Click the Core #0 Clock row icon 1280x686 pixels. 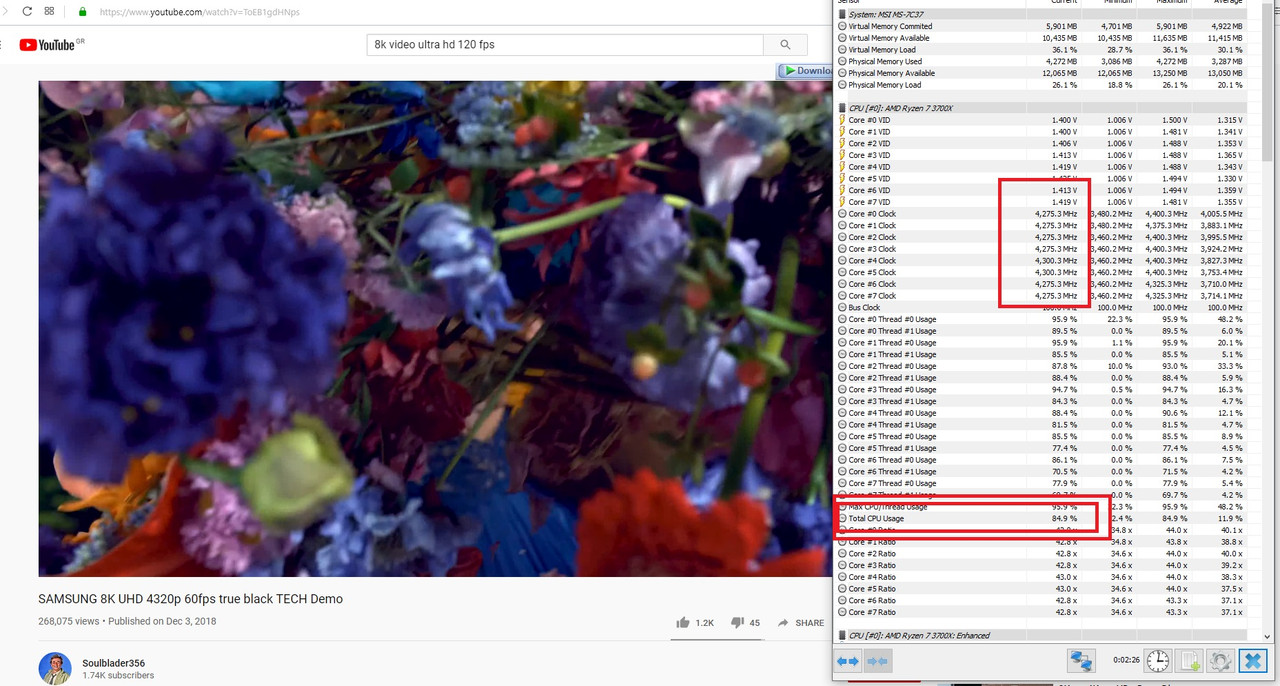coord(842,214)
